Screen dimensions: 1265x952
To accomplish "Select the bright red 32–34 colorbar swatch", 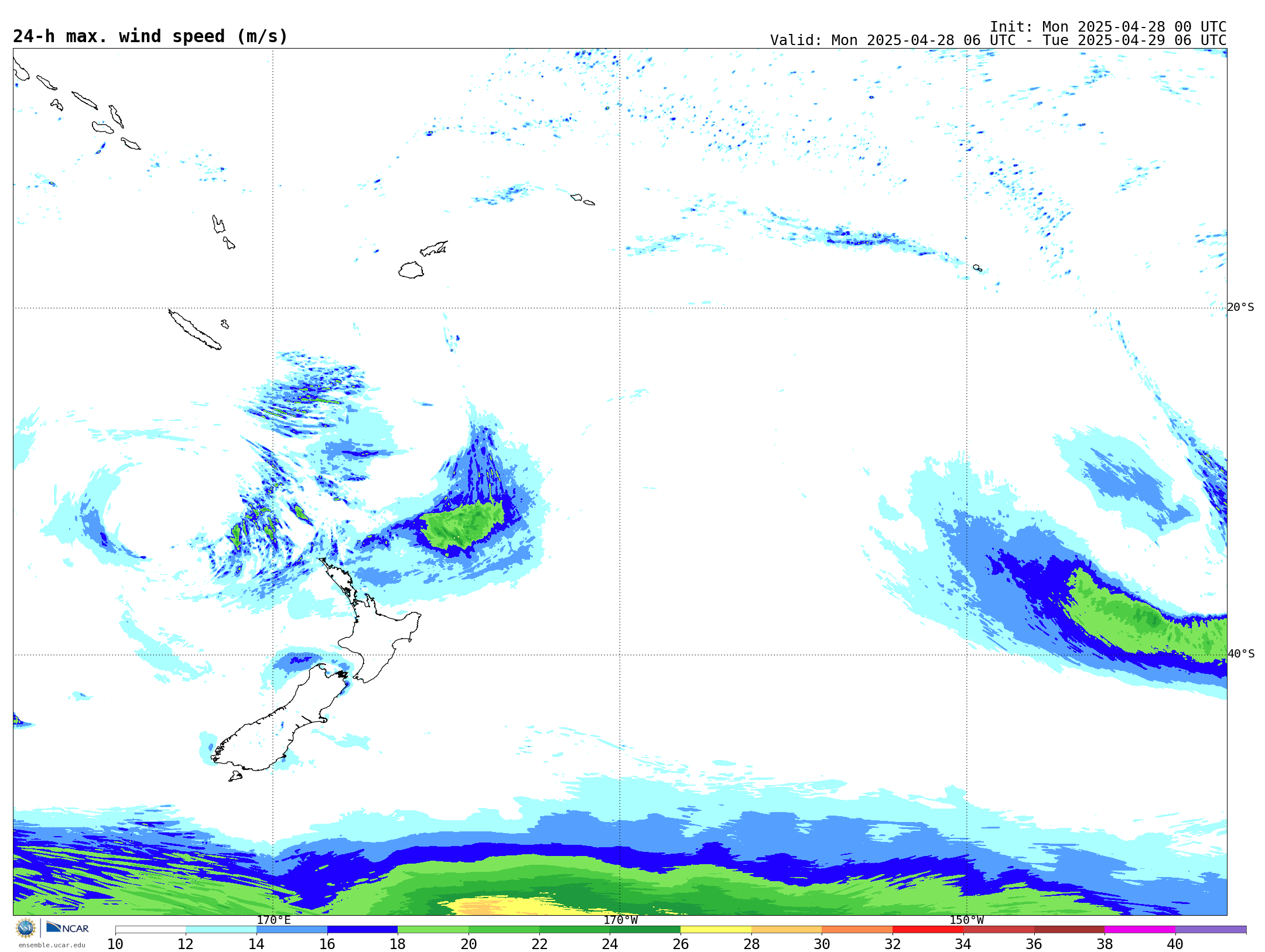I will (928, 930).
